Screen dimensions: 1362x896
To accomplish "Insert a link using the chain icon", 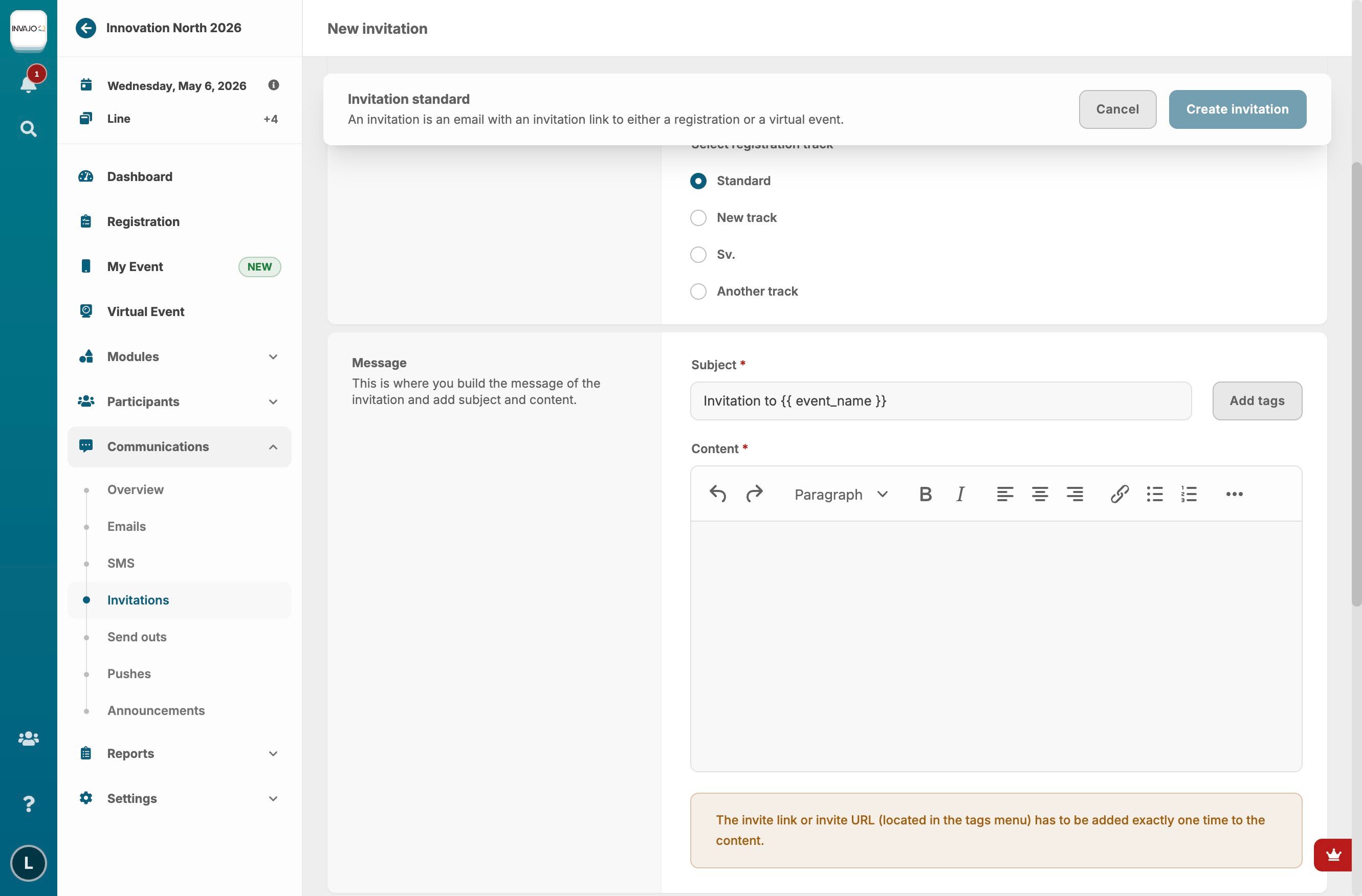I will [x=1119, y=494].
